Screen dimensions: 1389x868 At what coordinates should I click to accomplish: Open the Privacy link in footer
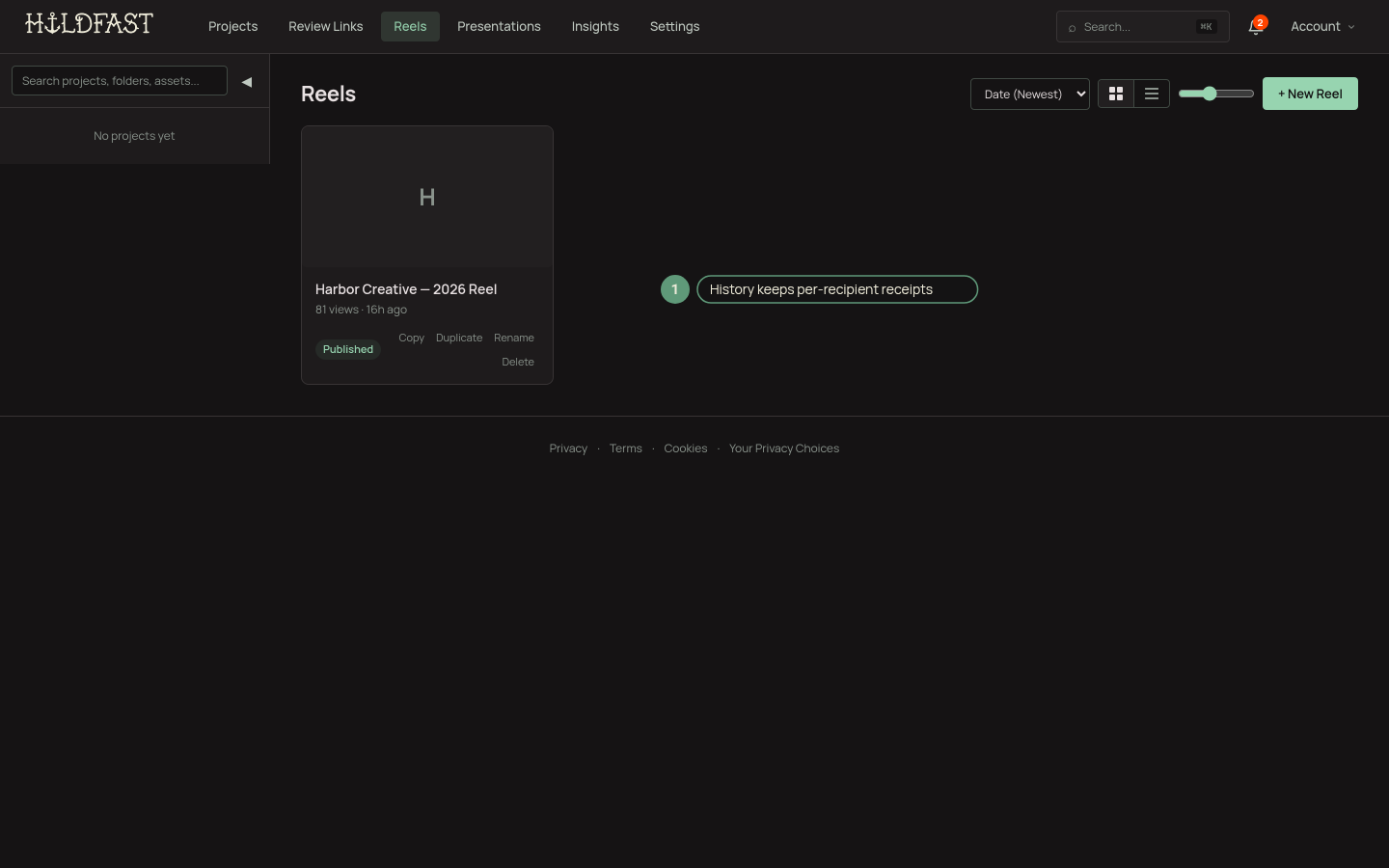568,448
